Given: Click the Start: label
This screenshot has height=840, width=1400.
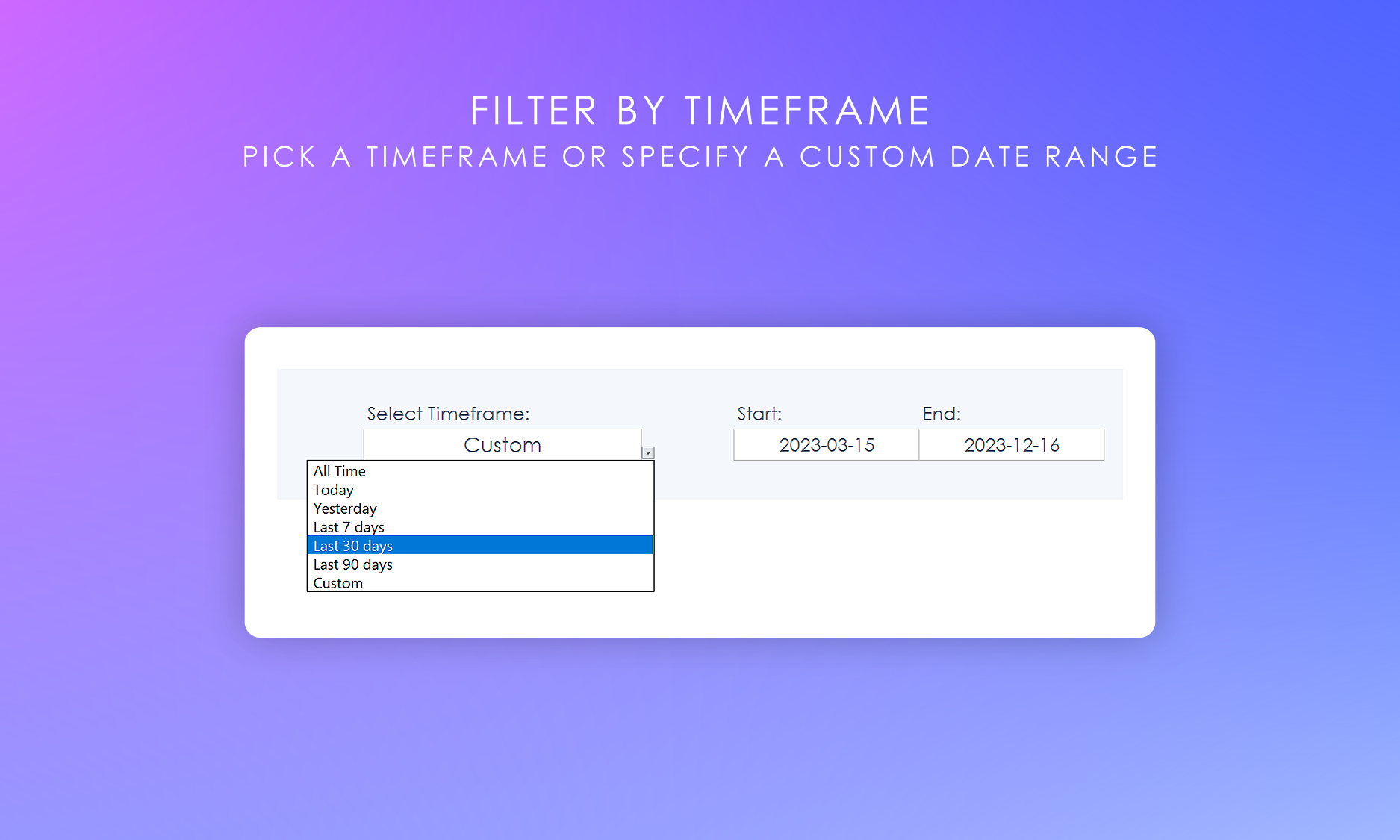Looking at the screenshot, I should click(x=759, y=414).
